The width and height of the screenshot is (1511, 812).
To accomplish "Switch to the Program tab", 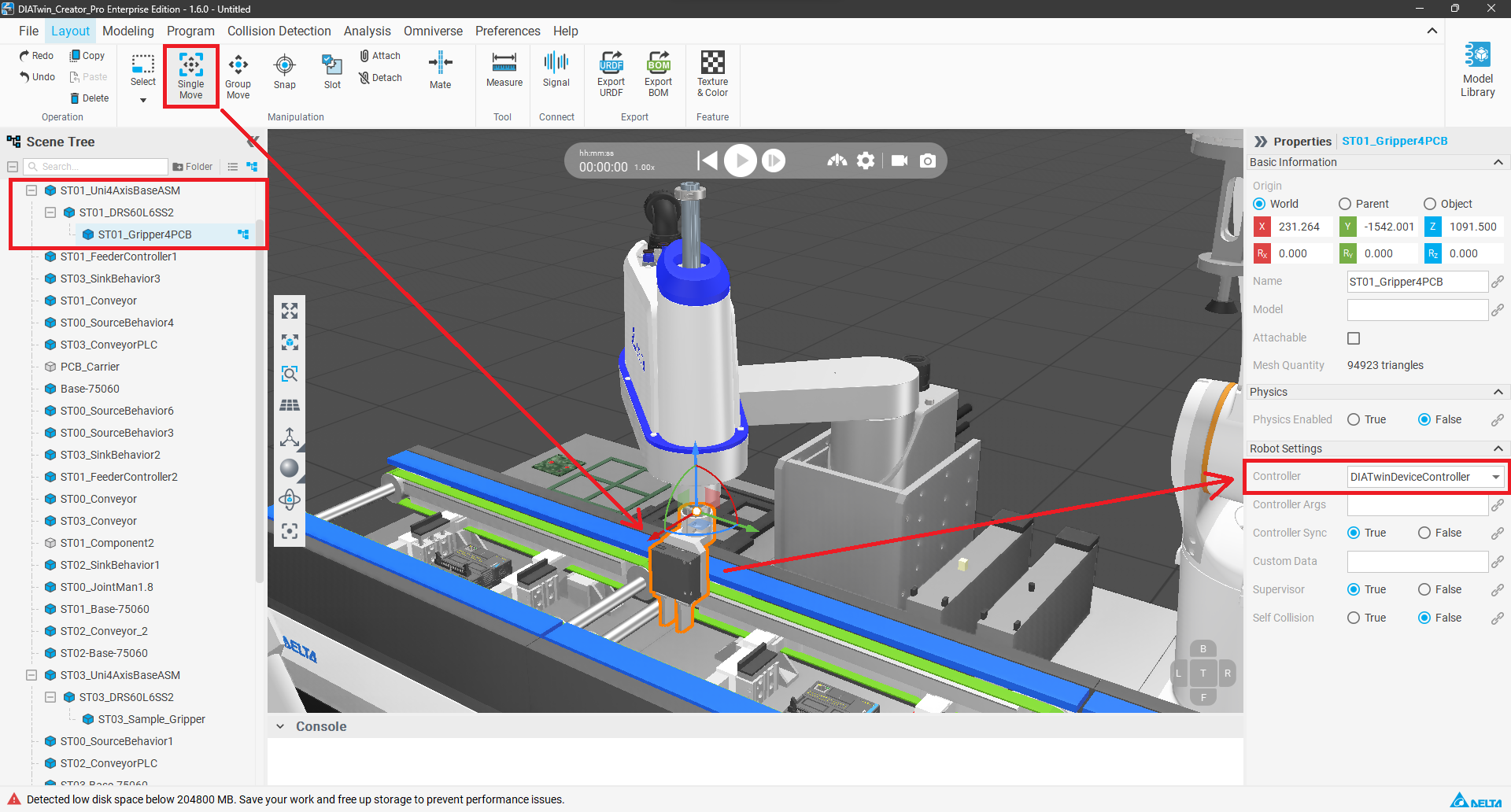I will pos(190,31).
